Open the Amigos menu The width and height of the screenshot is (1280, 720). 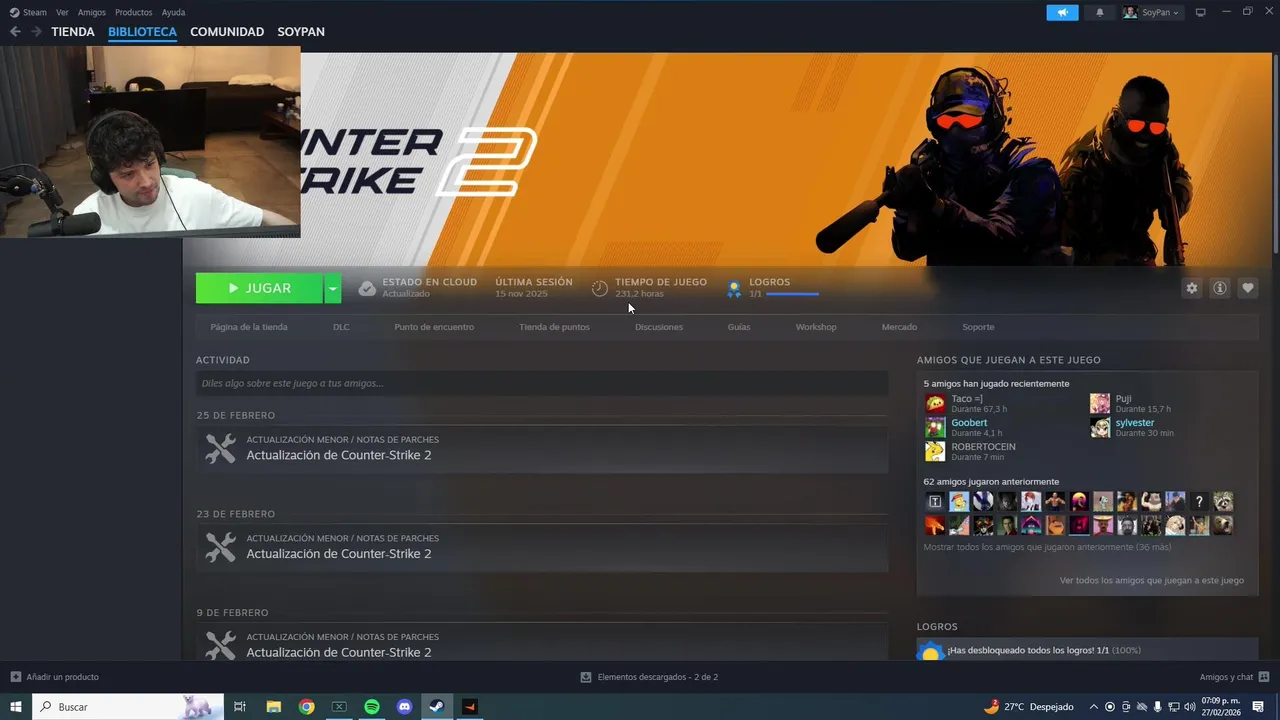[92, 12]
